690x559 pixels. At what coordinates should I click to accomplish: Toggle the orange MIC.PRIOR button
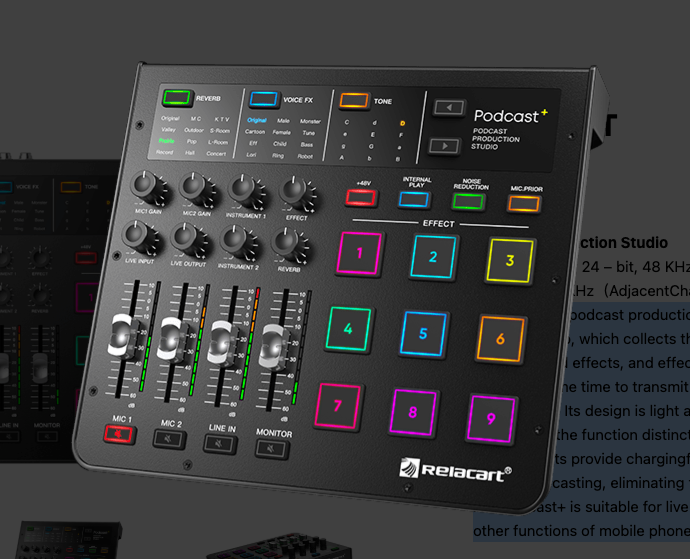[x=524, y=204]
